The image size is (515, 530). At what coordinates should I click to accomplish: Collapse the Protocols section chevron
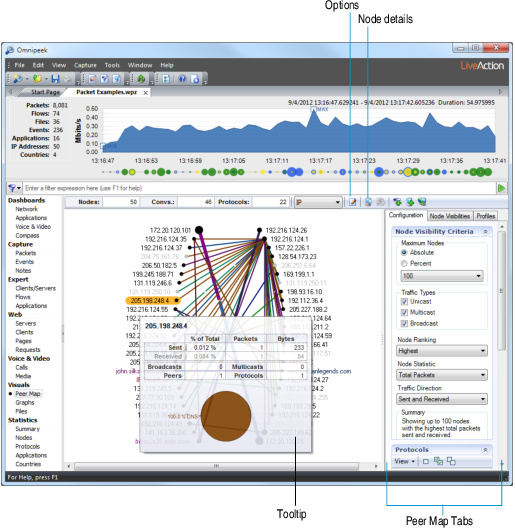485,450
